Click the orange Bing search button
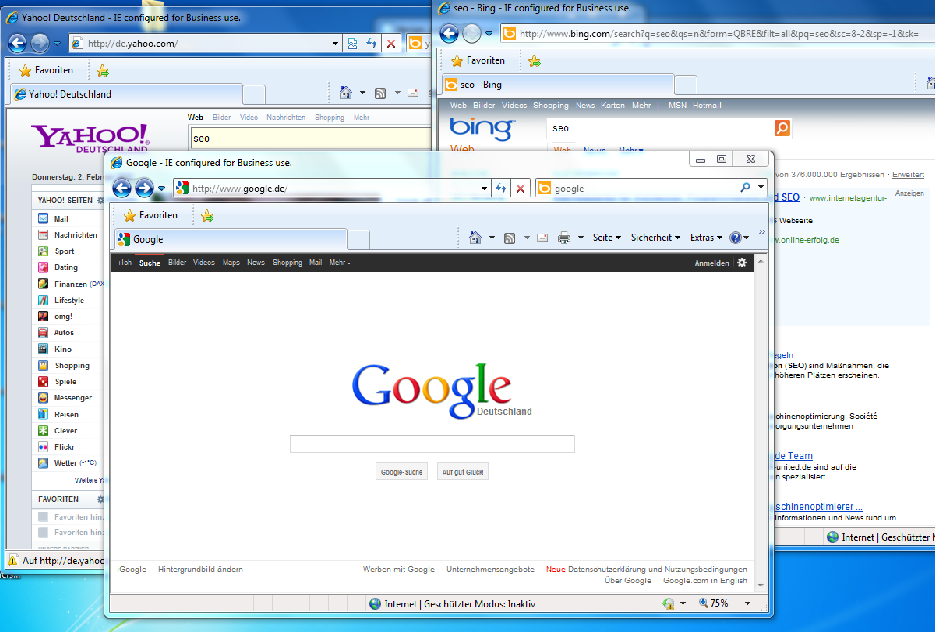 point(782,127)
